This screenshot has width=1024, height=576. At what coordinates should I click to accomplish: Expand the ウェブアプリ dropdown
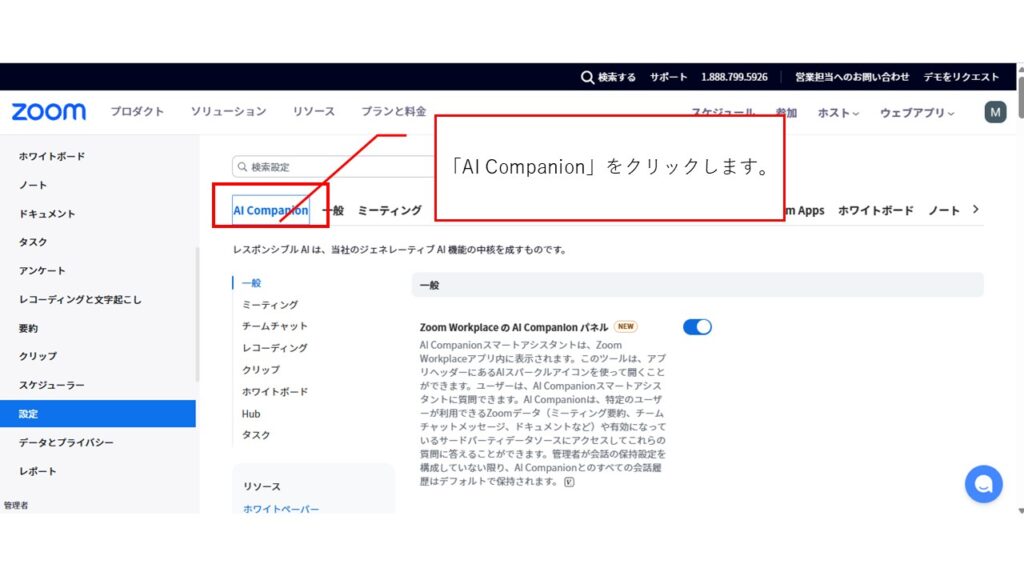[917, 113]
